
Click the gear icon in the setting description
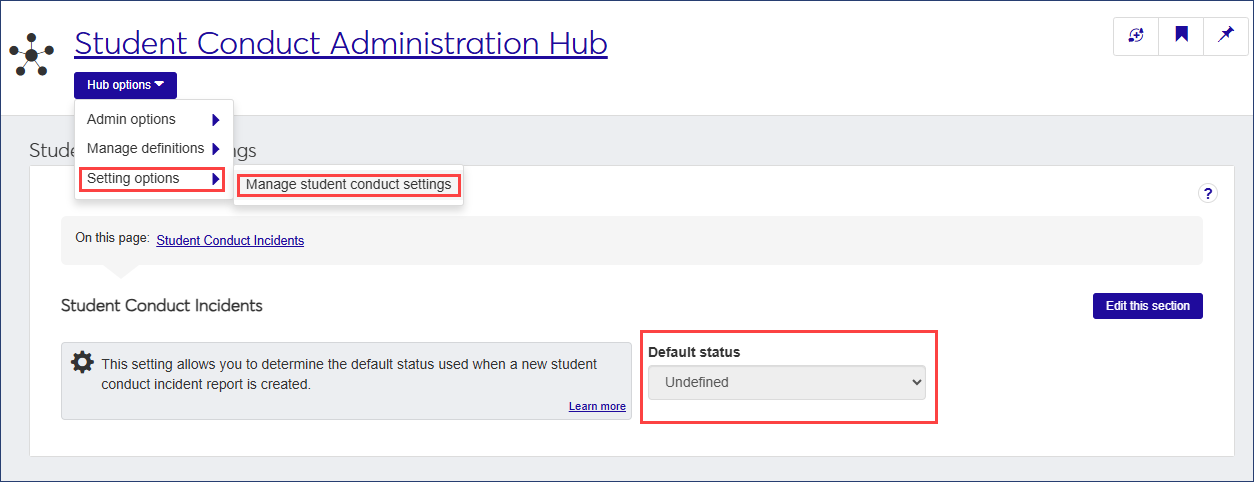(83, 362)
